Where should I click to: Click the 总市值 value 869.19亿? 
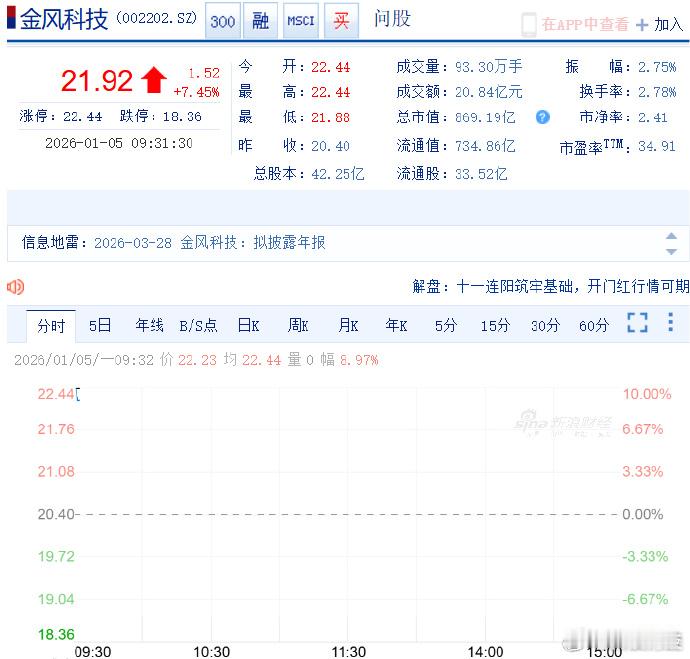[x=485, y=117]
